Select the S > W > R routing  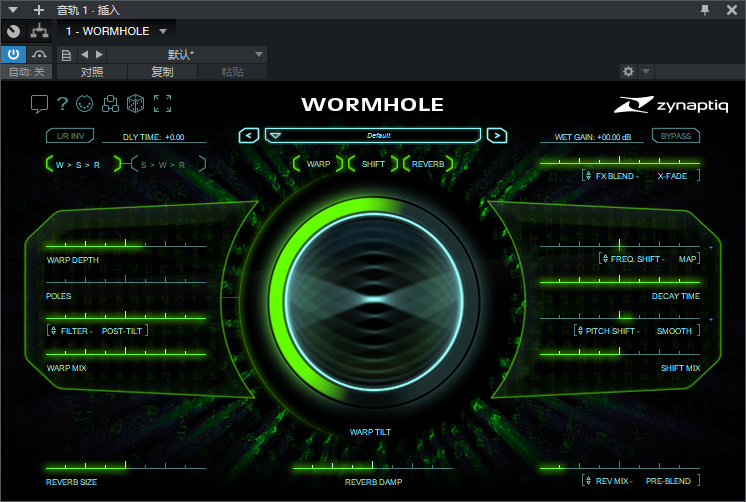(x=168, y=165)
